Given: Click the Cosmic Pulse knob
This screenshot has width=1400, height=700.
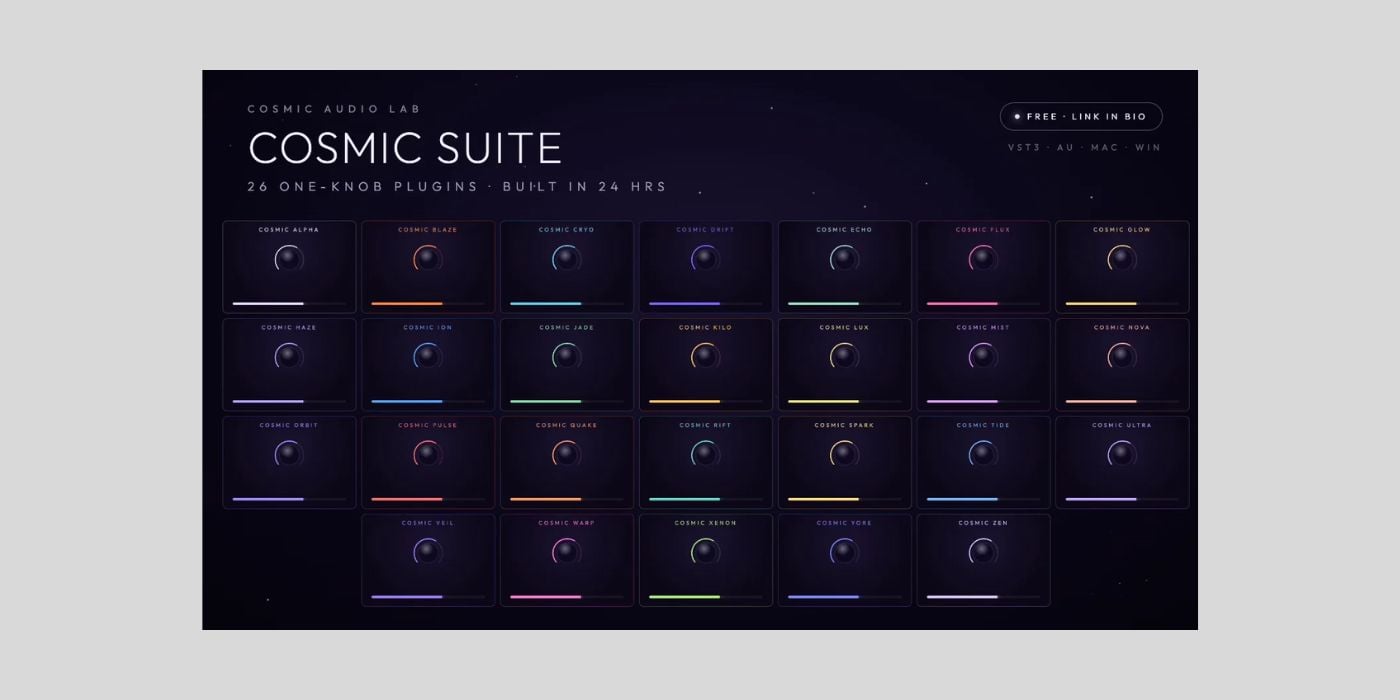Looking at the screenshot, I should [x=428, y=454].
